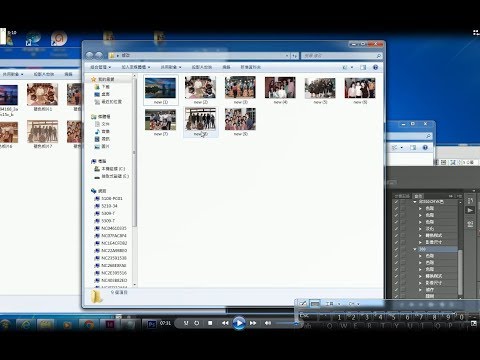Image resolution: width=480 pixels, height=360 pixels.
Task: Go forward in the front Explorer window
Action: click(99, 55)
